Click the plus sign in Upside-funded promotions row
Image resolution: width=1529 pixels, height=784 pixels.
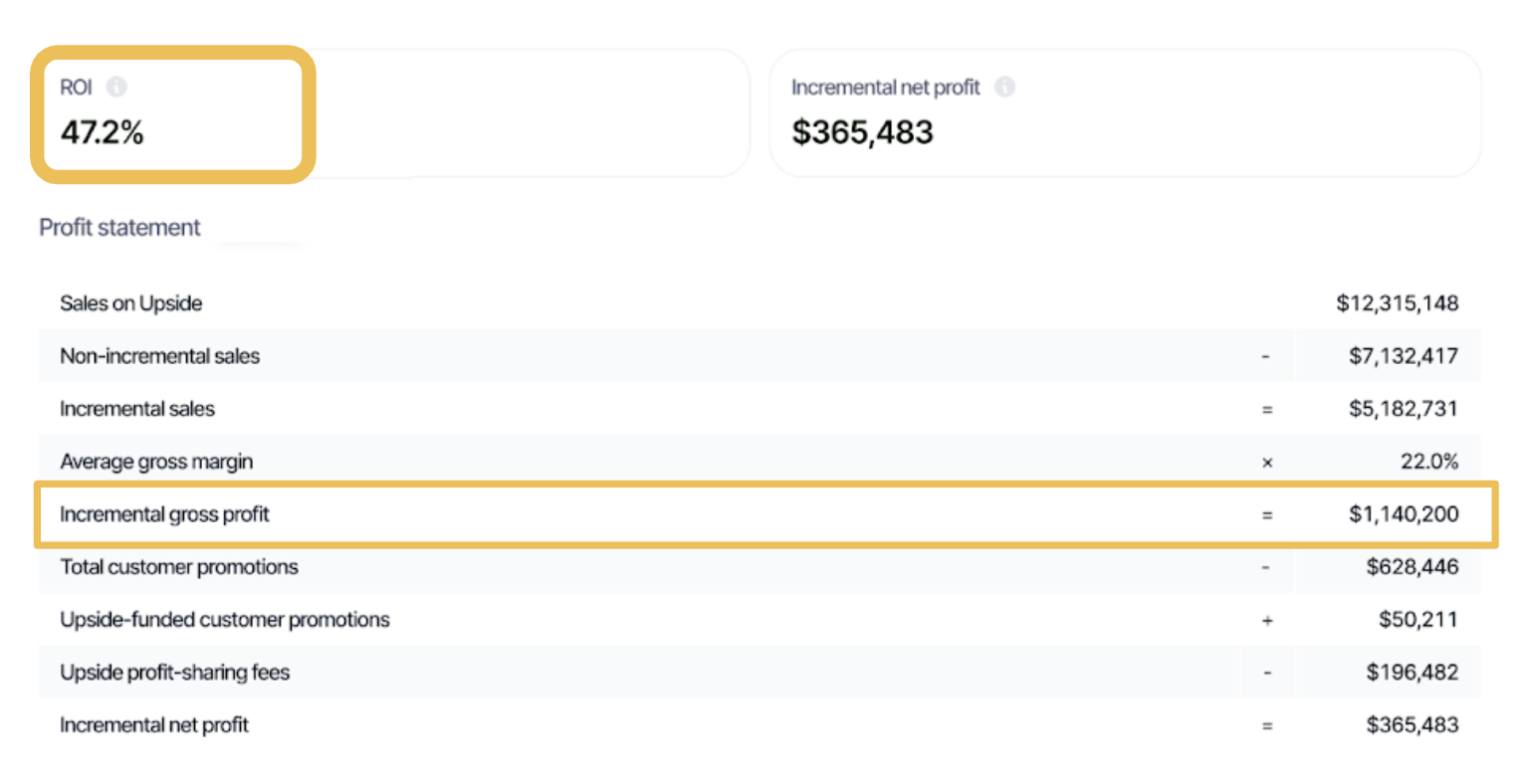tap(1267, 621)
